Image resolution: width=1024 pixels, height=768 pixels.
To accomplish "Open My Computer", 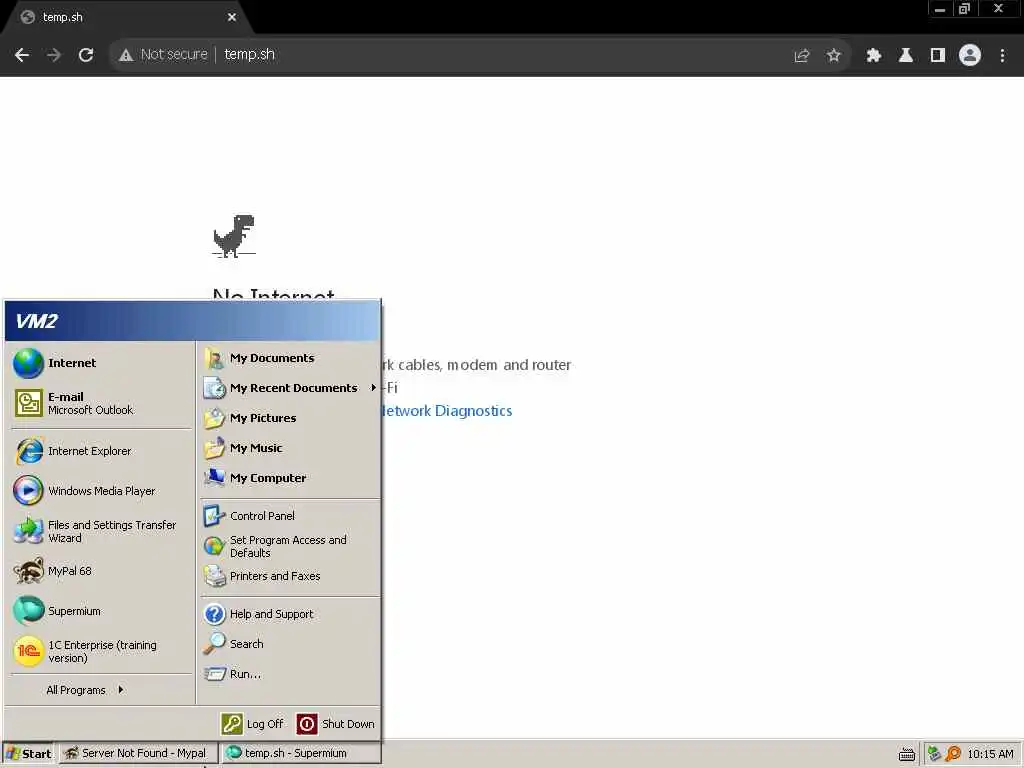I will click(x=290, y=478).
